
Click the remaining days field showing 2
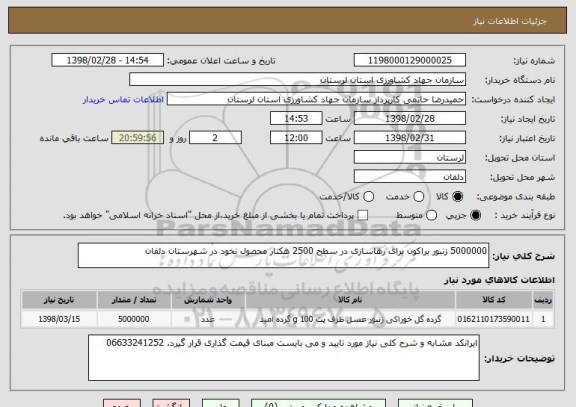[x=215, y=138]
